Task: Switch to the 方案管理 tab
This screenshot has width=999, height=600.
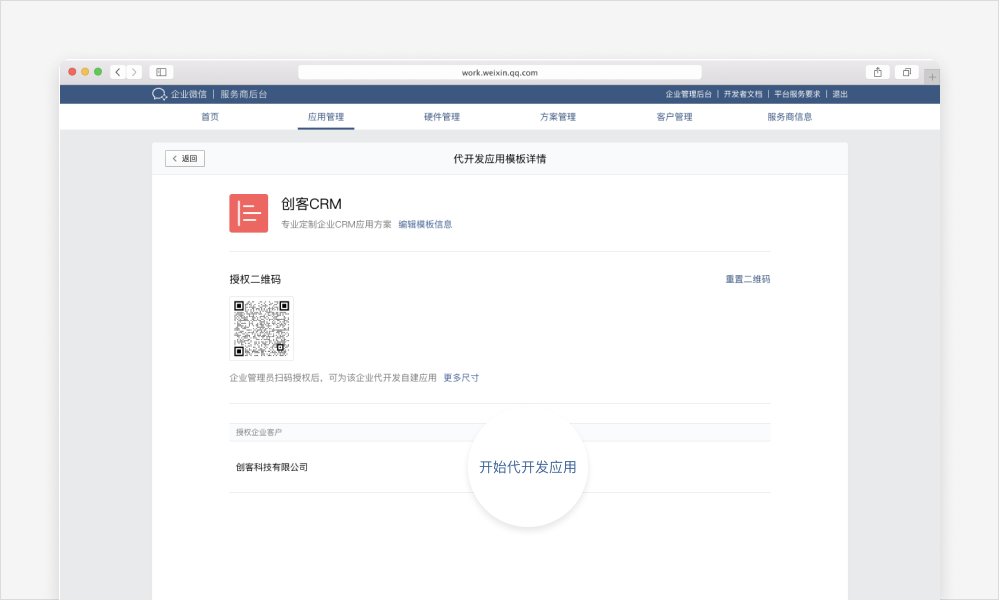Action: (x=557, y=117)
